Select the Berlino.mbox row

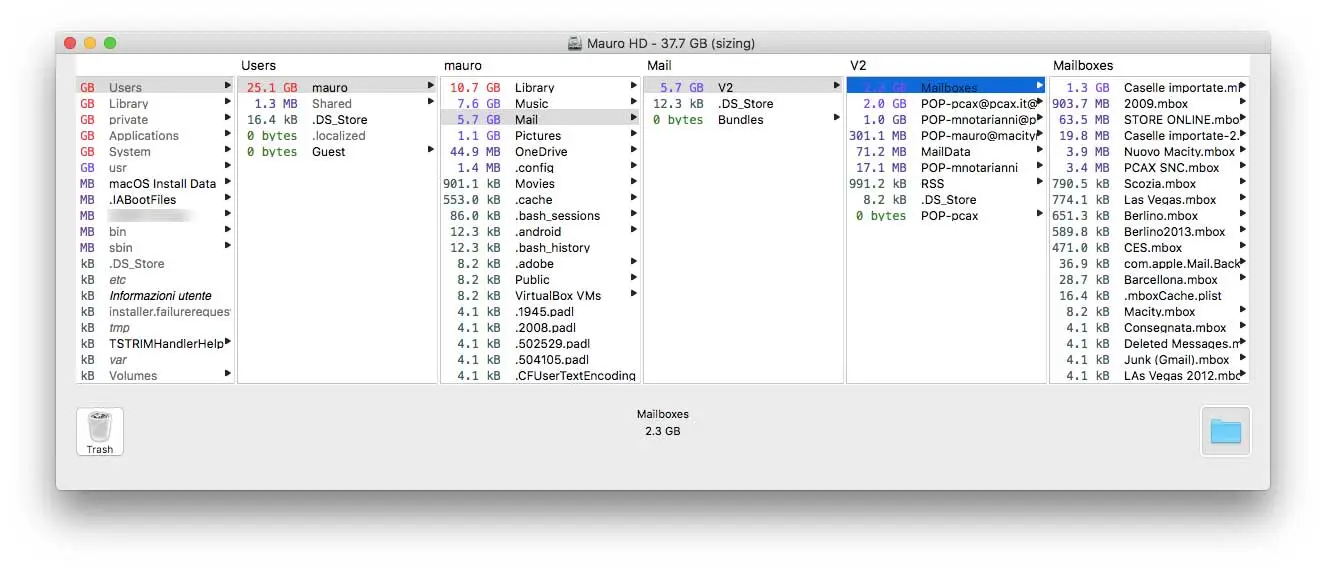pyautogui.click(x=1149, y=216)
